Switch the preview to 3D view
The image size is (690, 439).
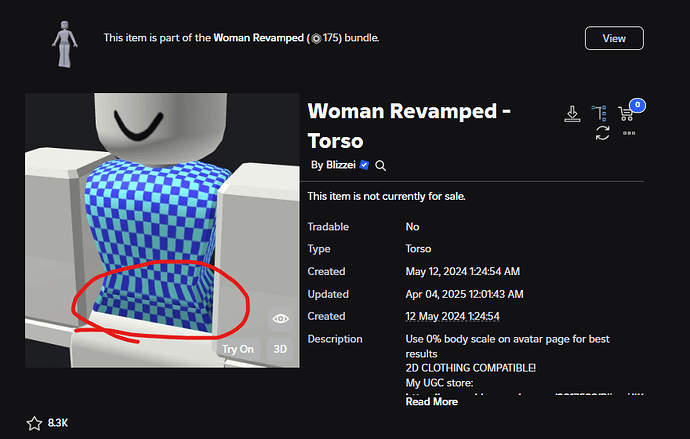click(280, 349)
